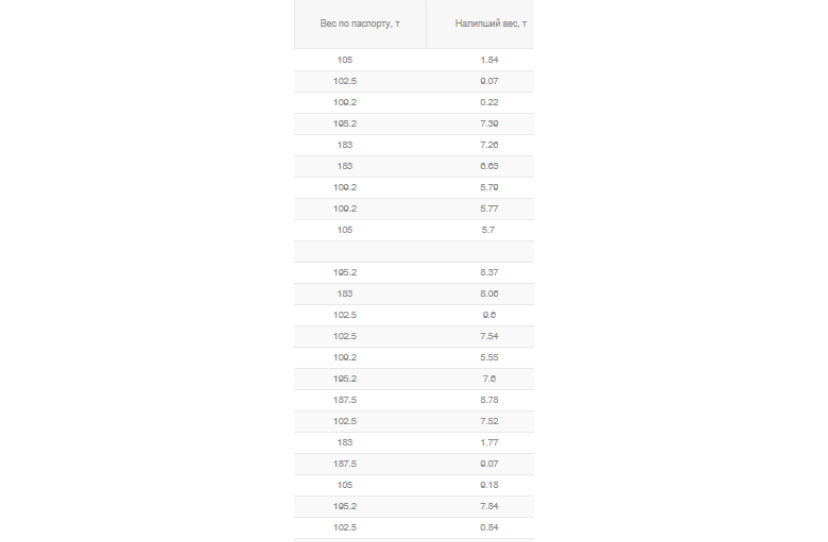Image resolution: width=828 pixels, height=542 pixels.
Task: Click the cell showing 5.7
Action: tap(489, 230)
